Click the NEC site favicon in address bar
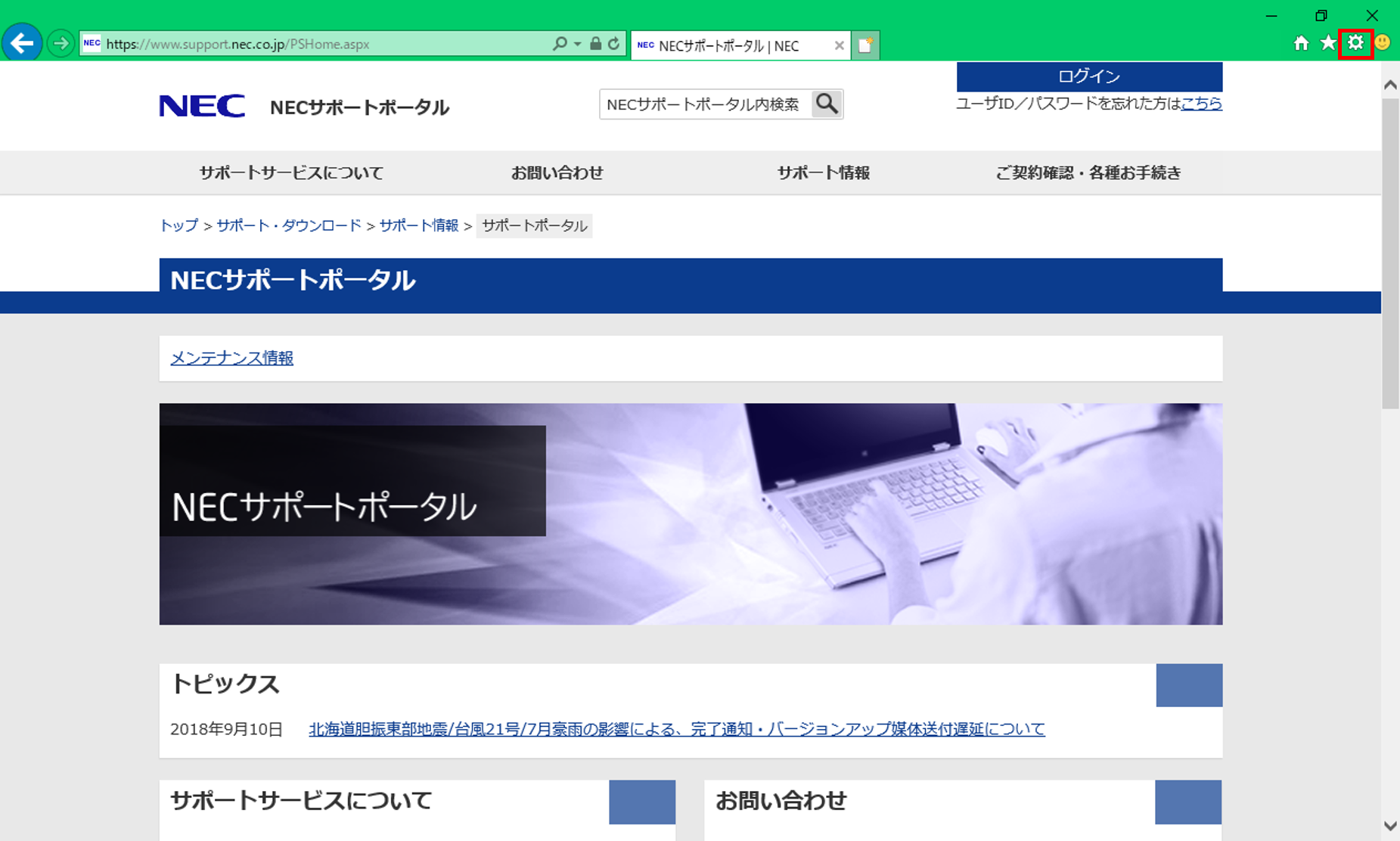1400x841 pixels. (92, 43)
